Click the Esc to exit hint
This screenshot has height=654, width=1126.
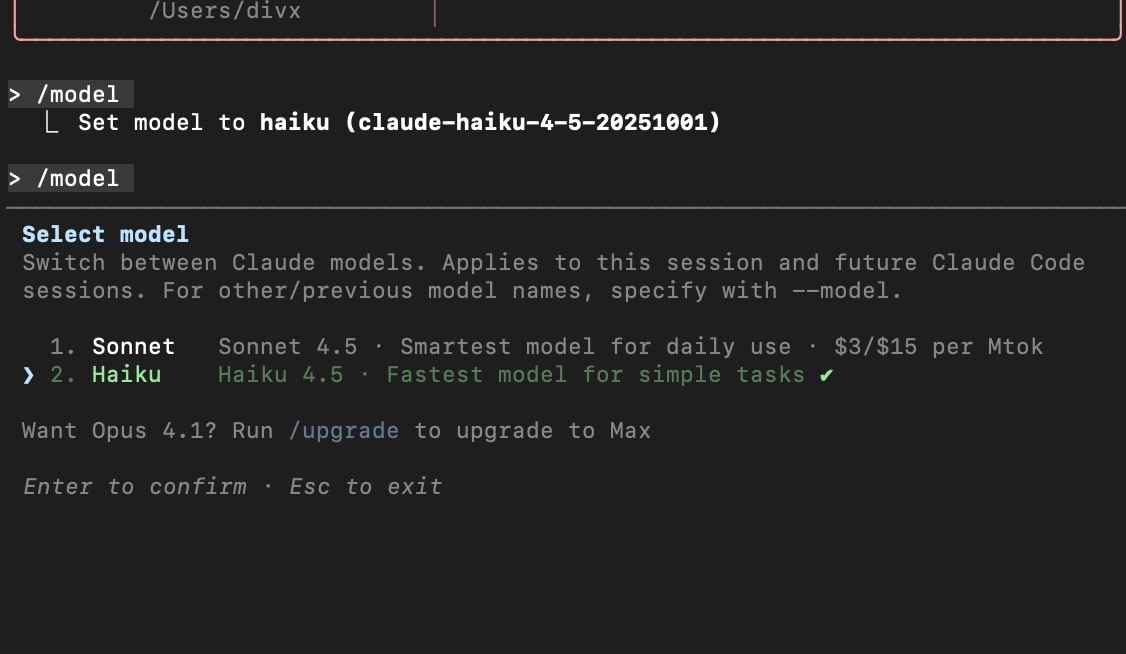click(365, 487)
